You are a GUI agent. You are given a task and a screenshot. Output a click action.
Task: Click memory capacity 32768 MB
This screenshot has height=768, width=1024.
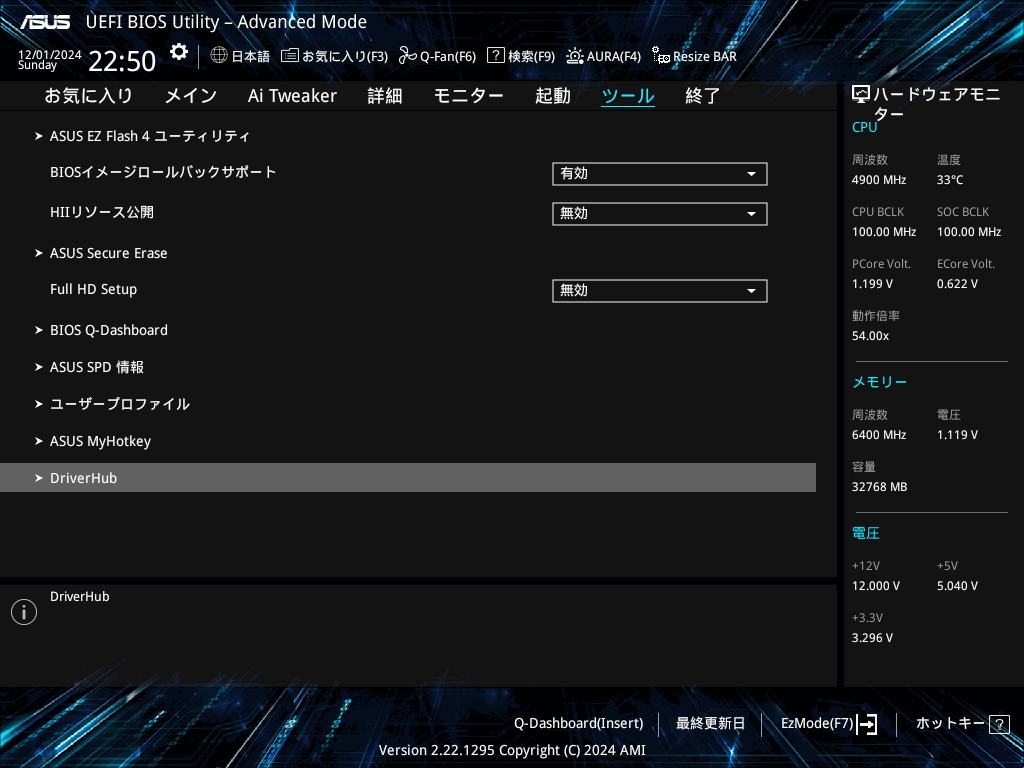[880, 487]
